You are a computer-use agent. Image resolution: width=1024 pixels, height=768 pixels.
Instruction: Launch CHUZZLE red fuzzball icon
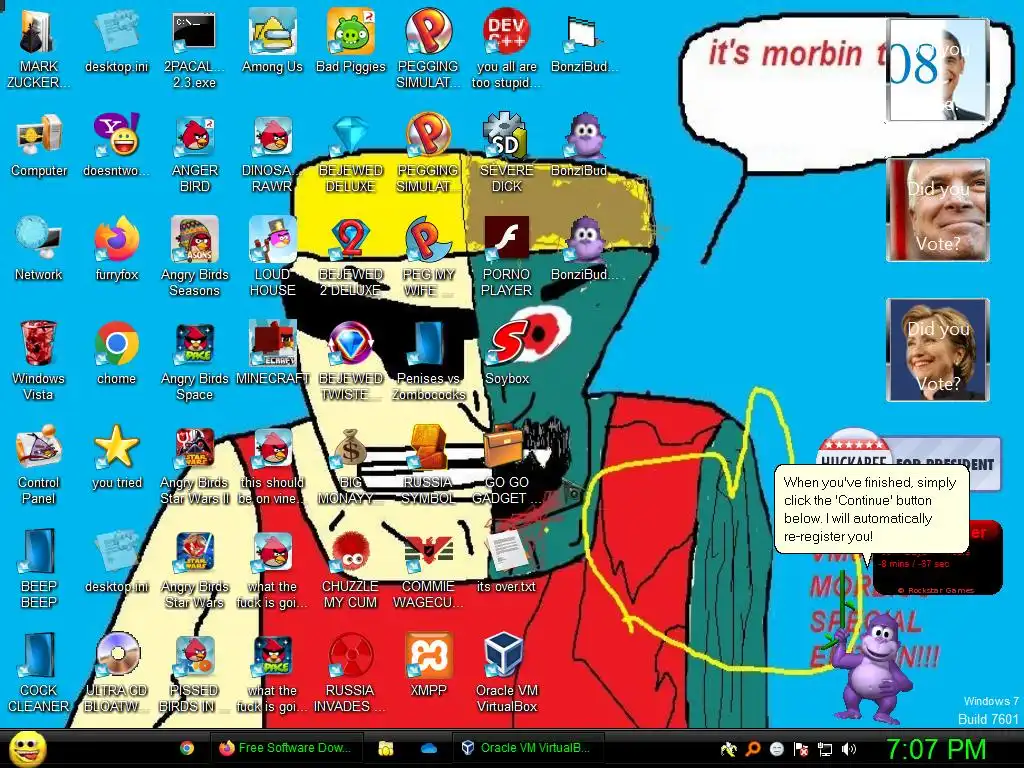pos(351,569)
